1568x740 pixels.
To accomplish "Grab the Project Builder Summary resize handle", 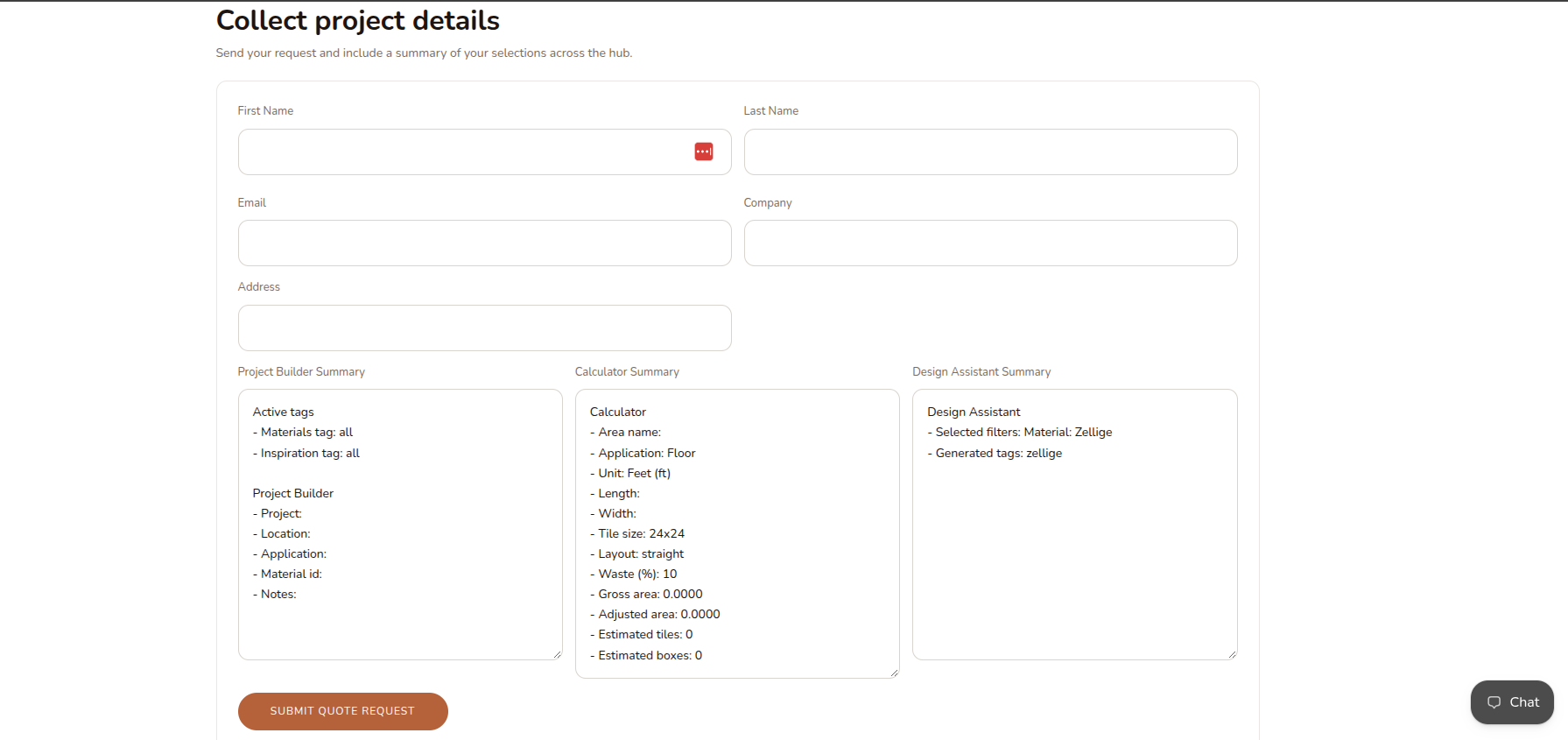I will click(557, 654).
